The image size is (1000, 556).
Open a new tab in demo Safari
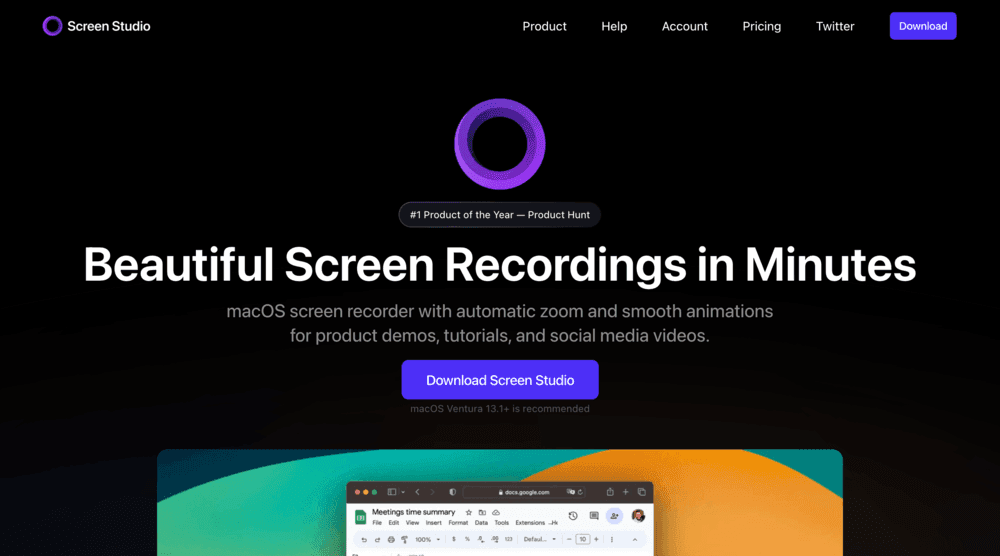pyautogui.click(x=626, y=492)
